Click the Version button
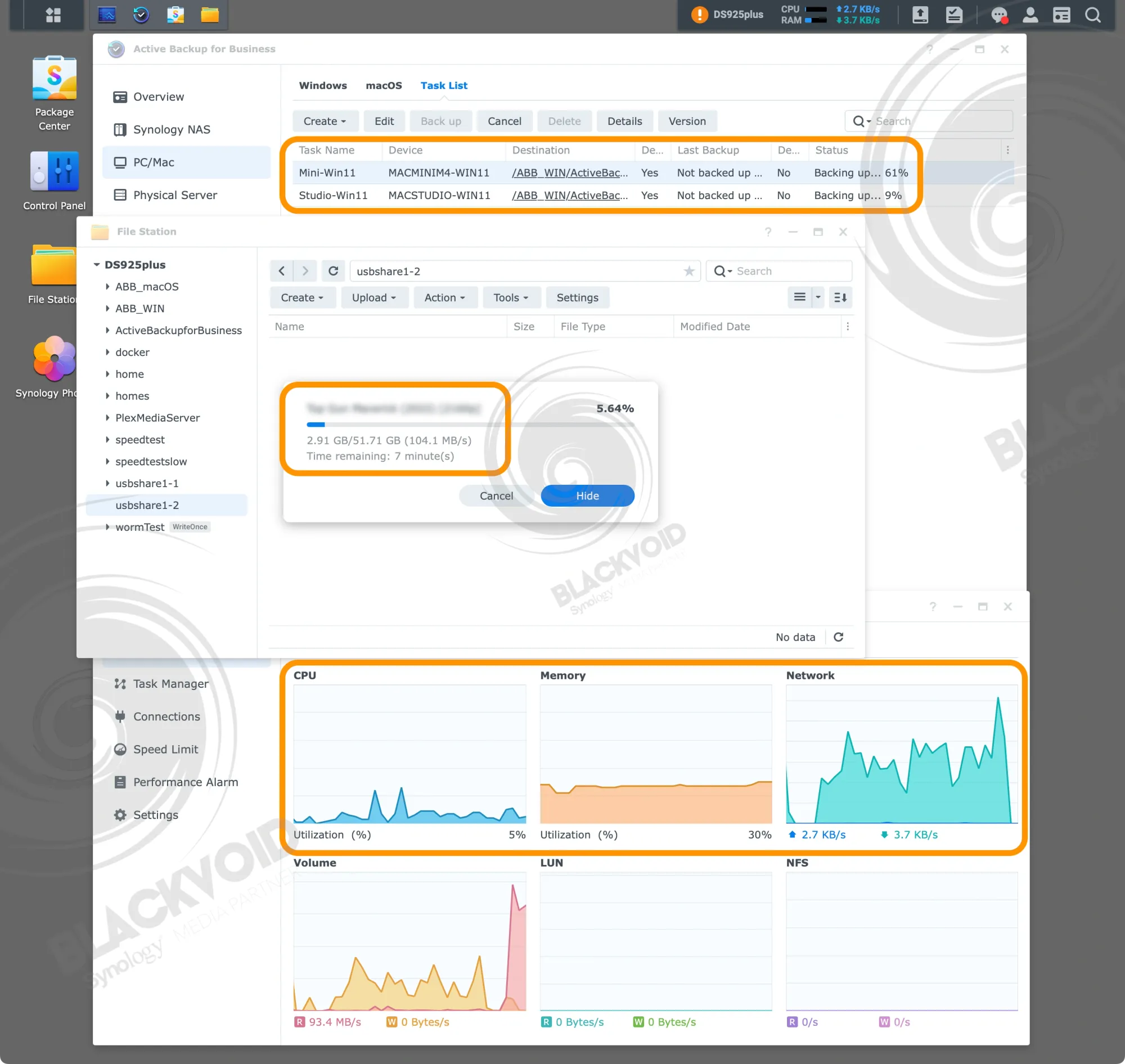The image size is (1125, 1064). click(x=687, y=121)
